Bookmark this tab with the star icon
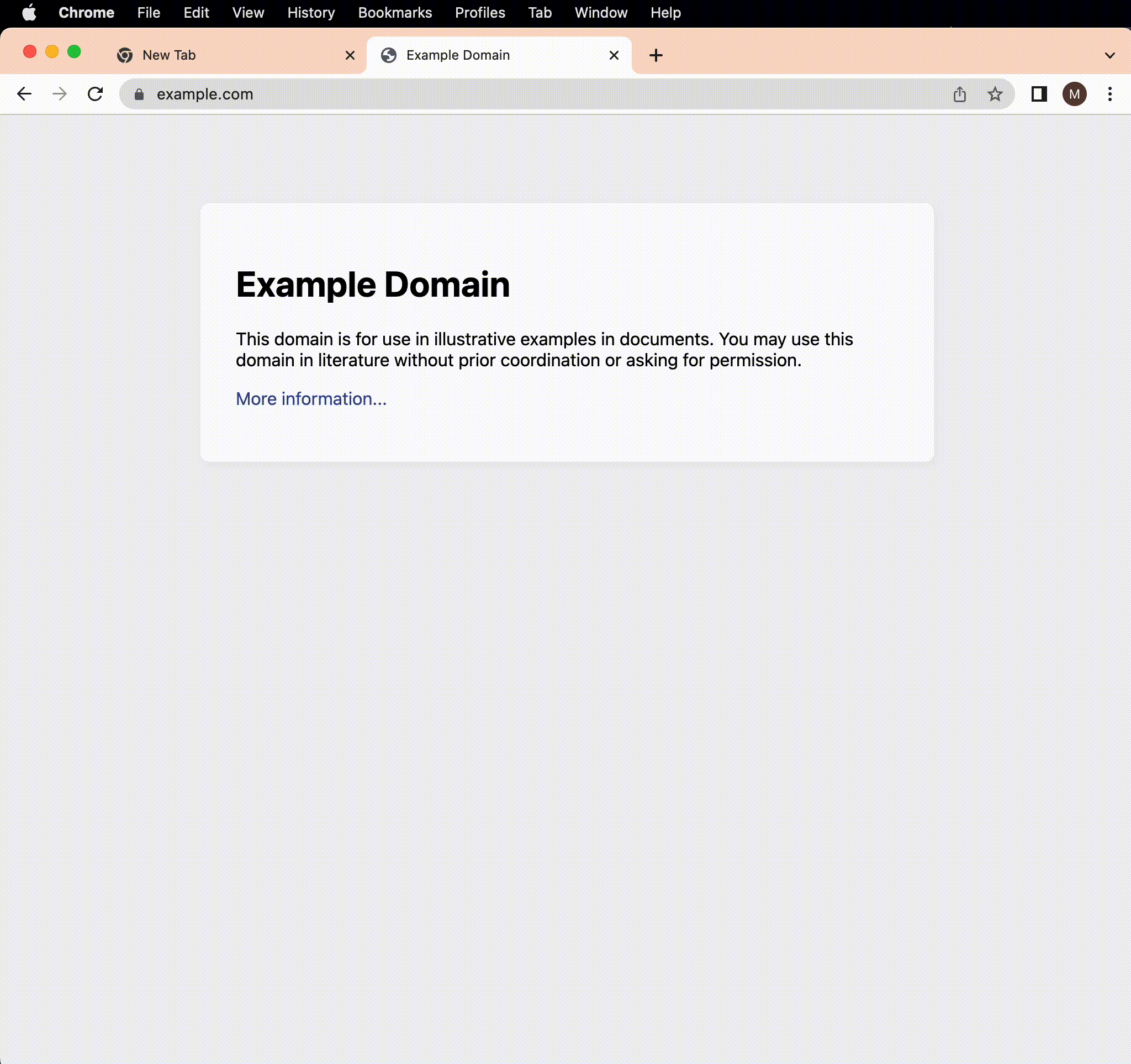1131x1064 pixels. pos(995,94)
